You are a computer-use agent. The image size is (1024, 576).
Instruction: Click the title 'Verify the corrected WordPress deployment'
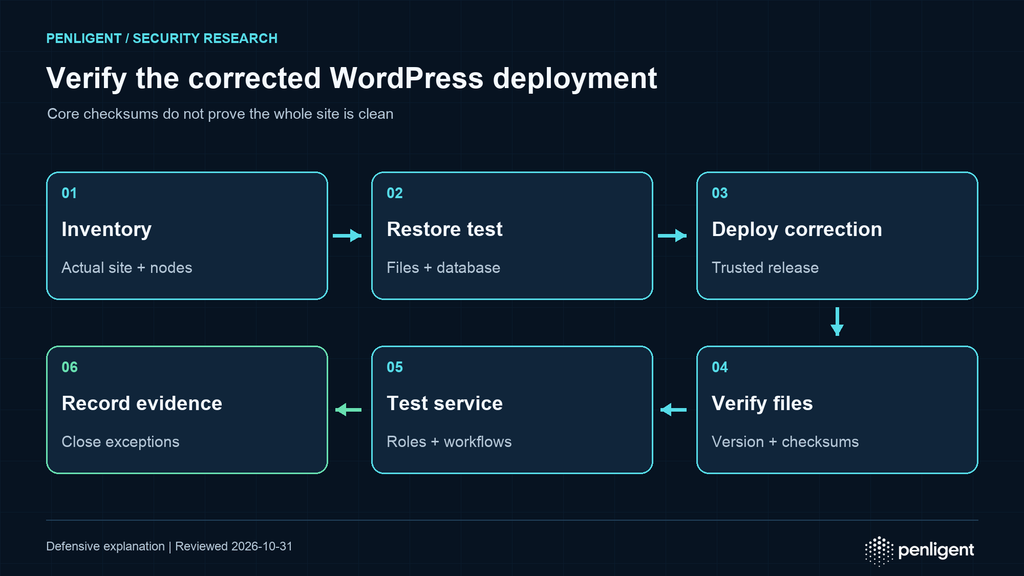coord(351,78)
